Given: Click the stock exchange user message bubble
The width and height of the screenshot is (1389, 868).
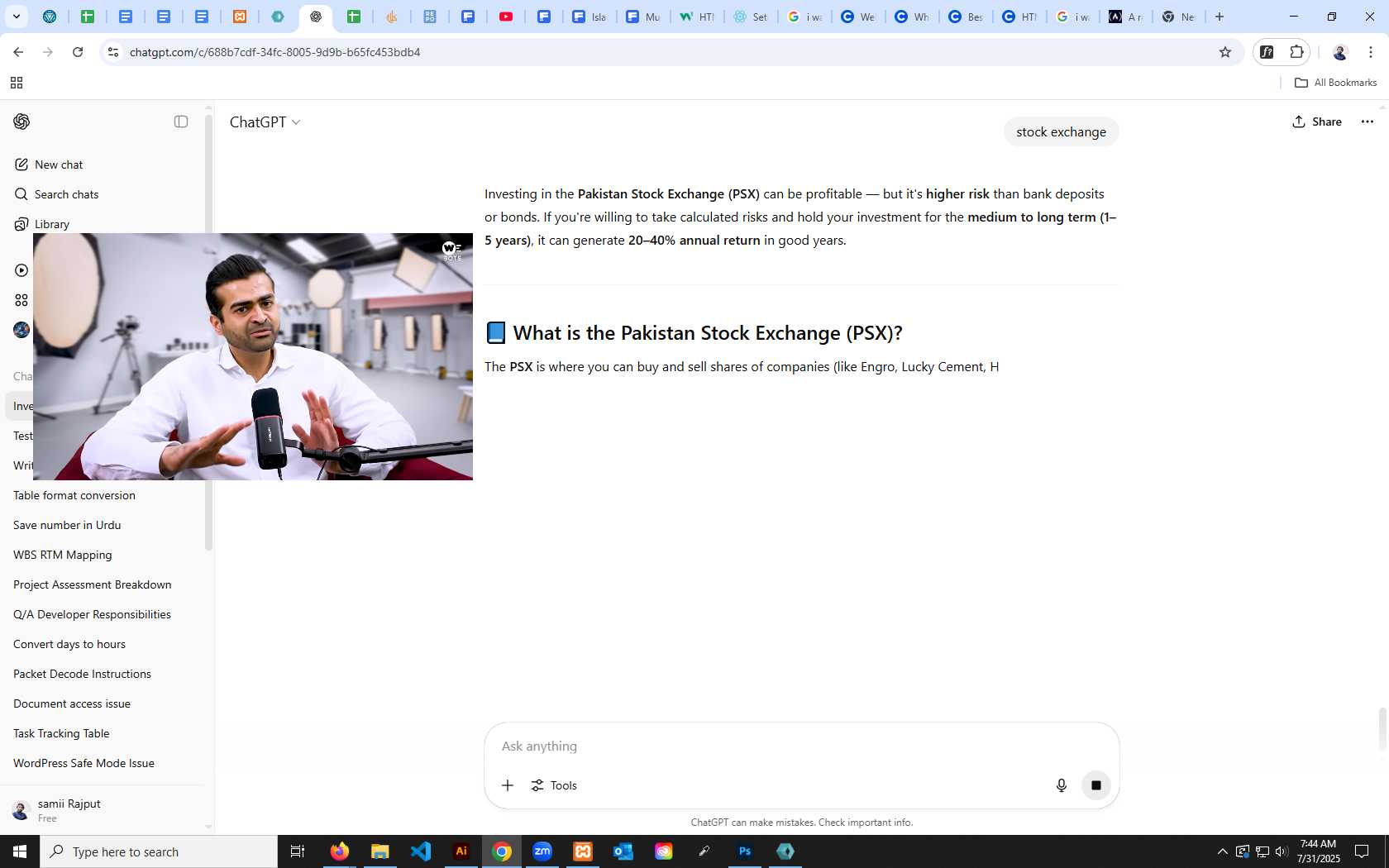Looking at the screenshot, I should point(1061,131).
